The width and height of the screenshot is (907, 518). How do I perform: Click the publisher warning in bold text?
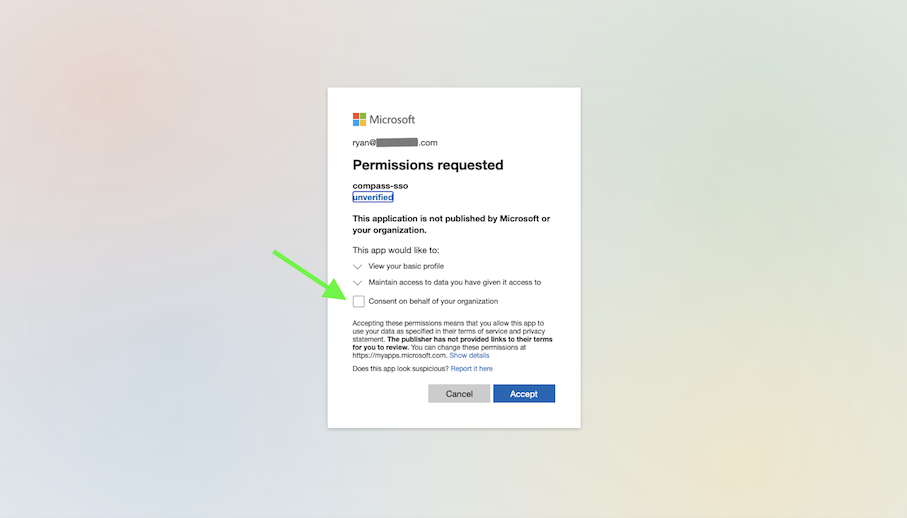[x=451, y=224]
